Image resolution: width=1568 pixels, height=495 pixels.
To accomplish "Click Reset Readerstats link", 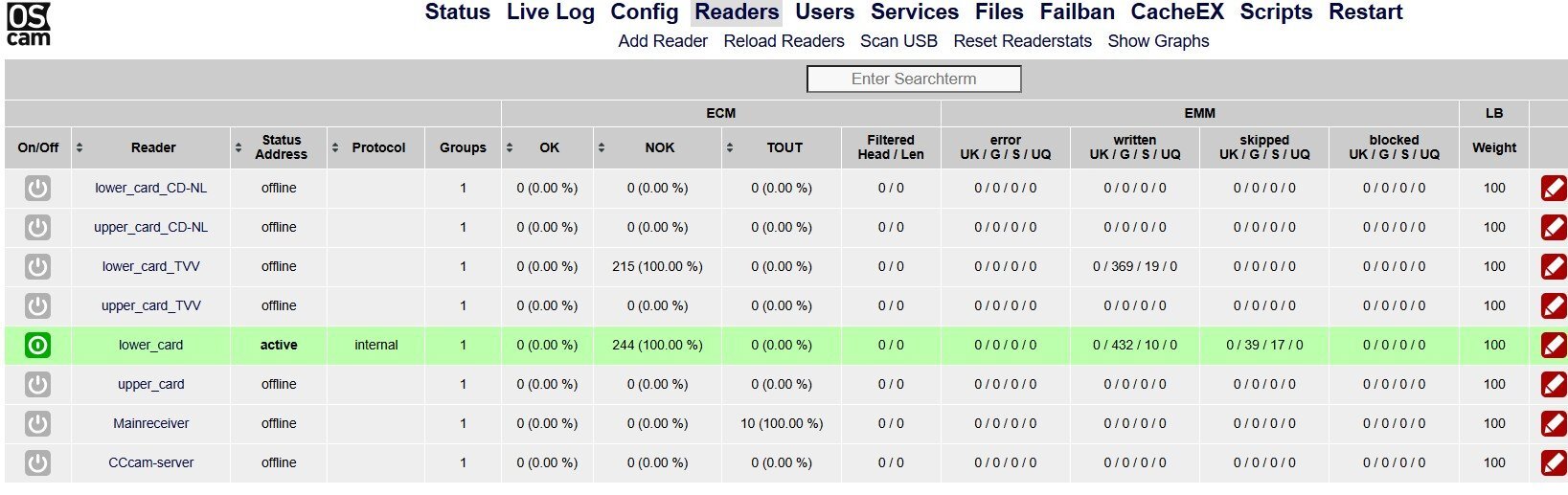I will (x=1022, y=41).
